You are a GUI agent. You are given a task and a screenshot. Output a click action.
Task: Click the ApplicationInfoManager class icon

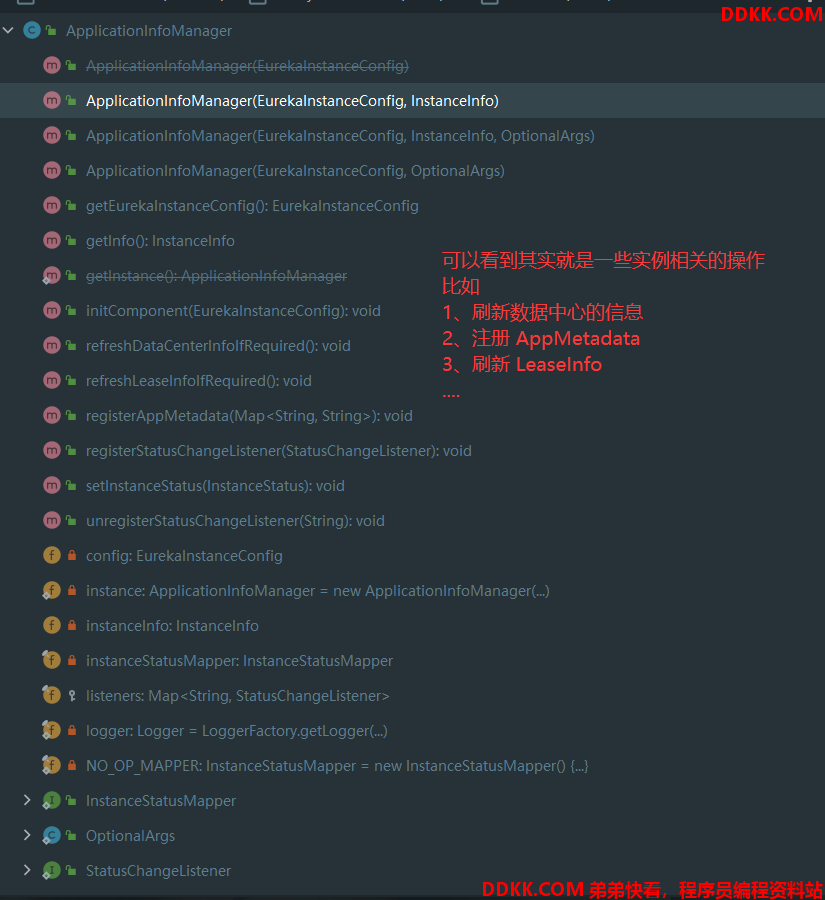coord(32,30)
